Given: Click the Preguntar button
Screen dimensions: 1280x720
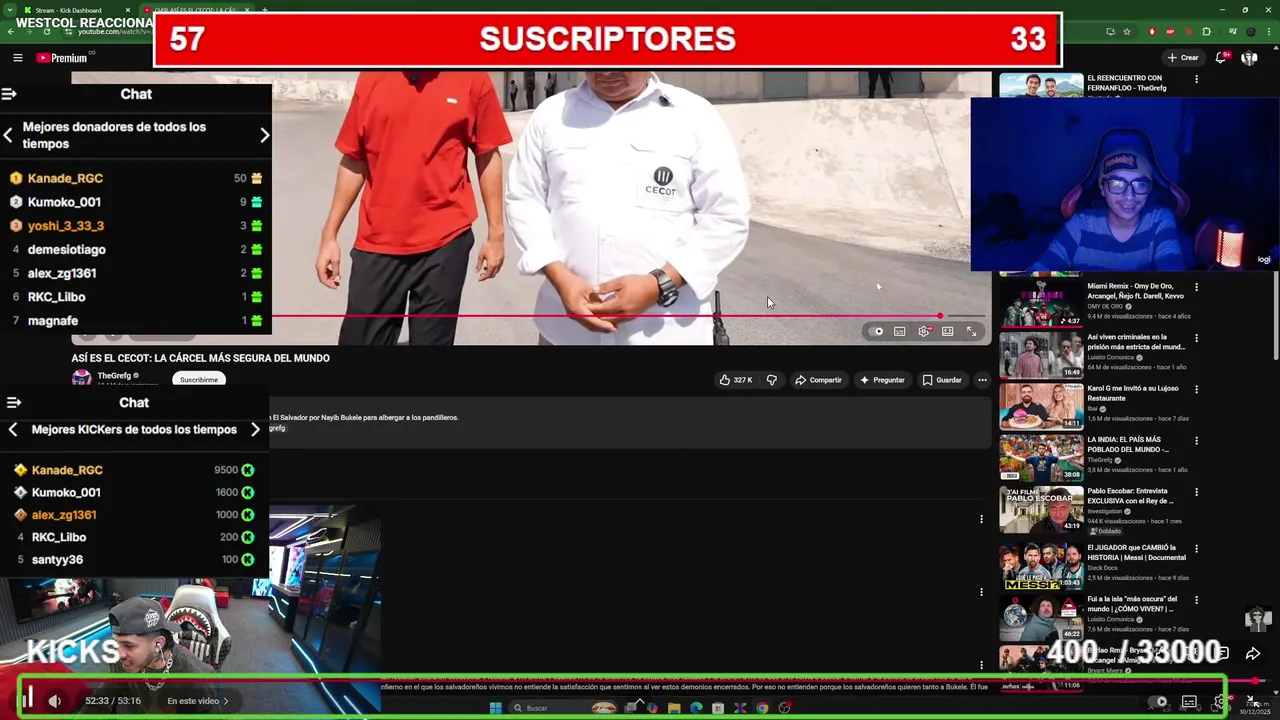Looking at the screenshot, I should (x=882, y=380).
